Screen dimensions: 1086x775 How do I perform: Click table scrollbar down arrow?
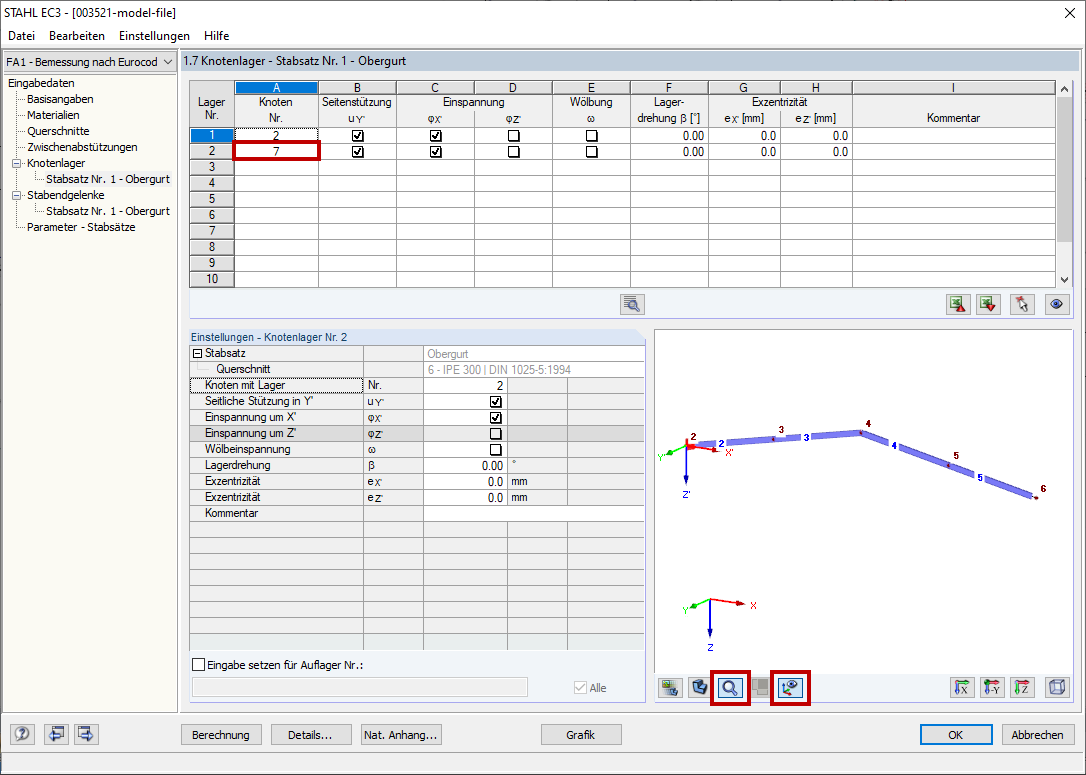(1065, 280)
